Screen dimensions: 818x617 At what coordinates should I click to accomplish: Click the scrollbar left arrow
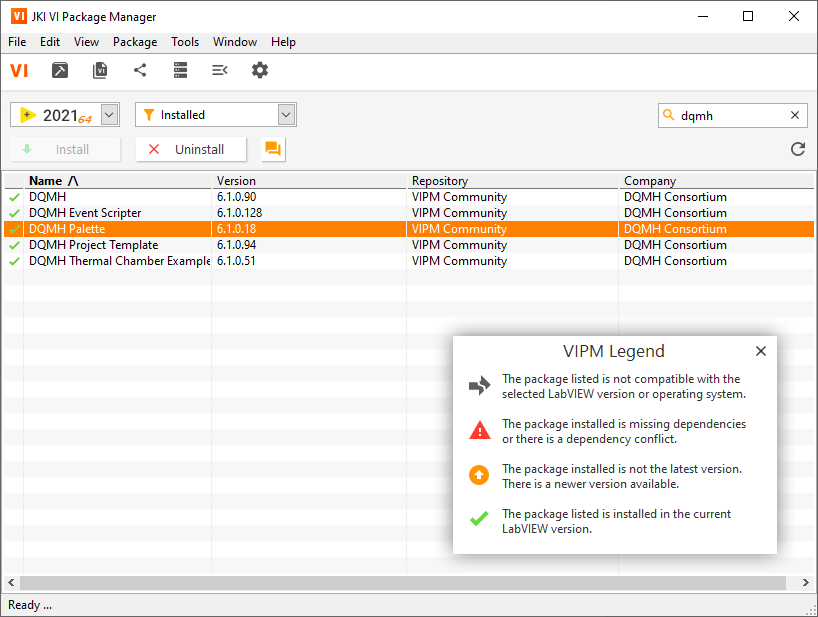click(11, 583)
